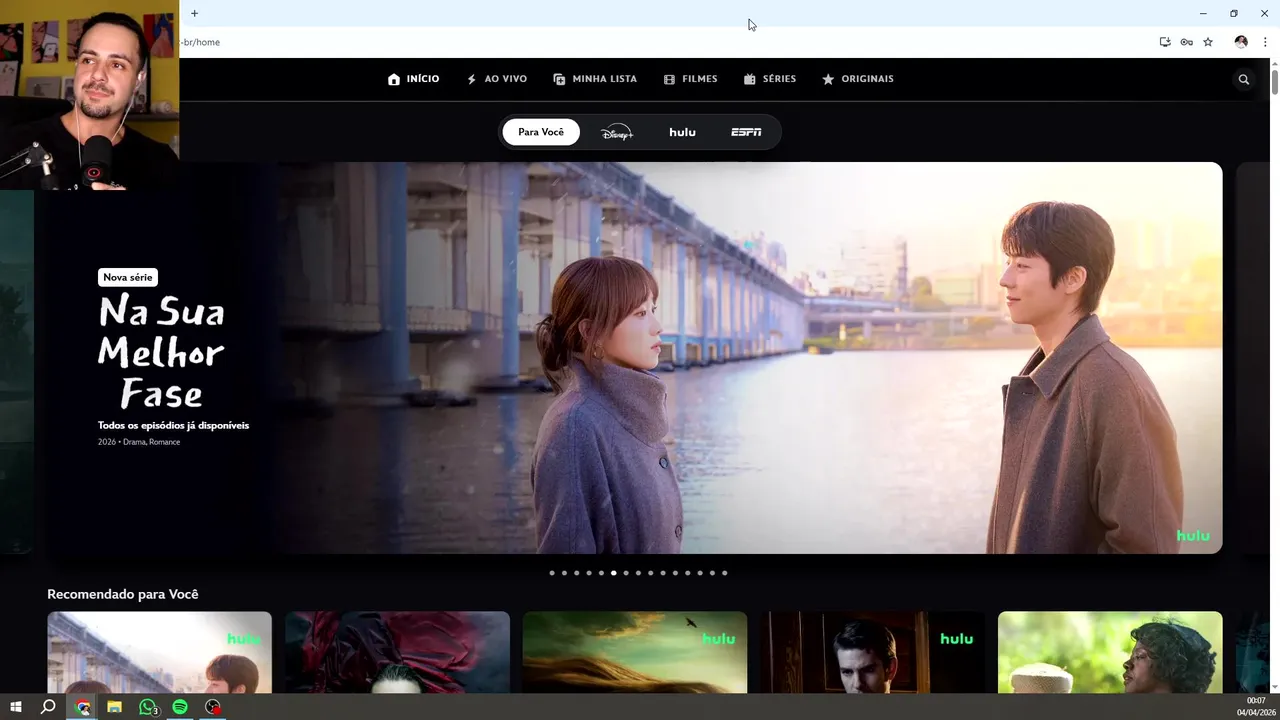The width and height of the screenshot is (1280, 720).
Task: Open the Ao Vivo live section
Action: [x=497, y=79]
